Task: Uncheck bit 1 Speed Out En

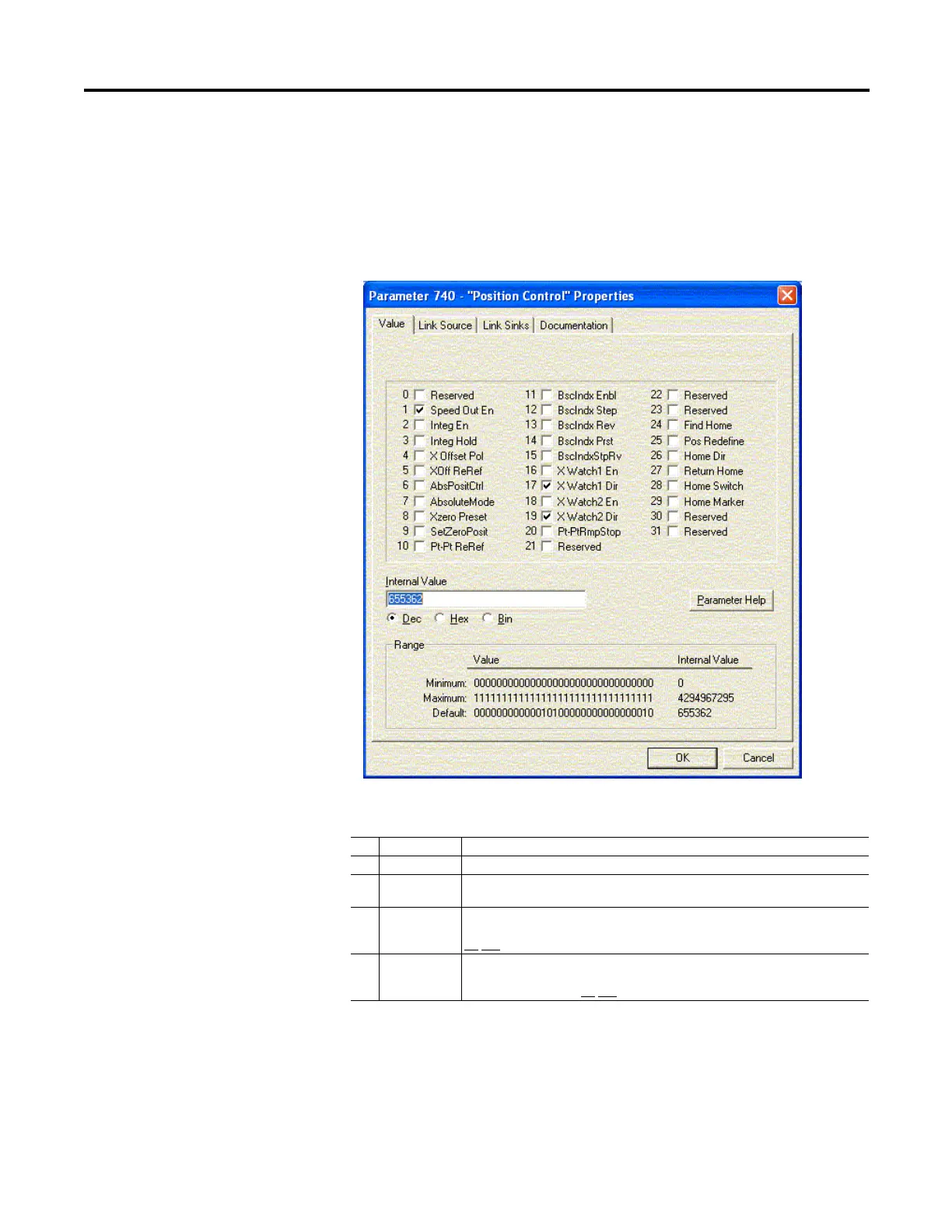Action: point(419,410)
